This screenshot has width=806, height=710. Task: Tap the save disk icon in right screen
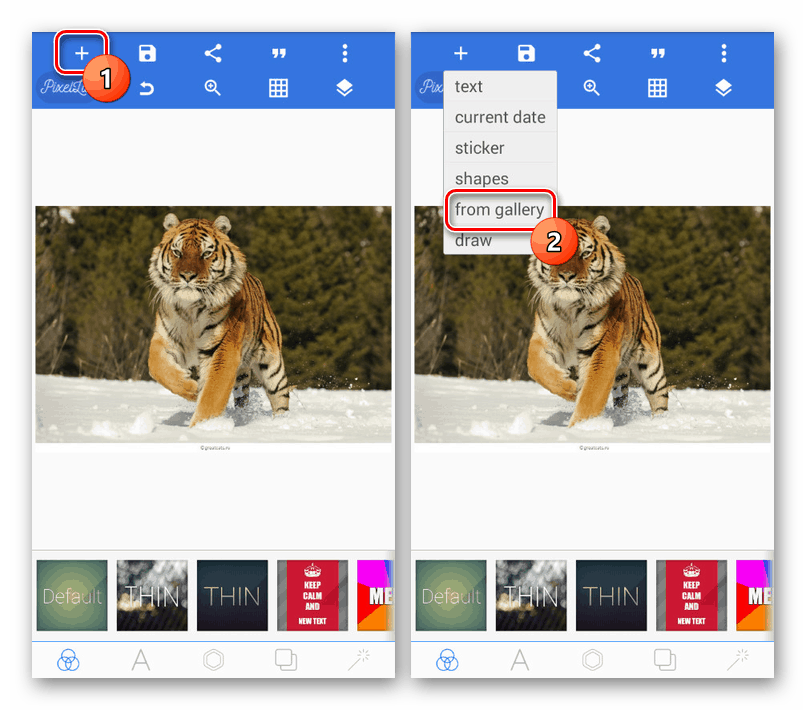point(526,53)
